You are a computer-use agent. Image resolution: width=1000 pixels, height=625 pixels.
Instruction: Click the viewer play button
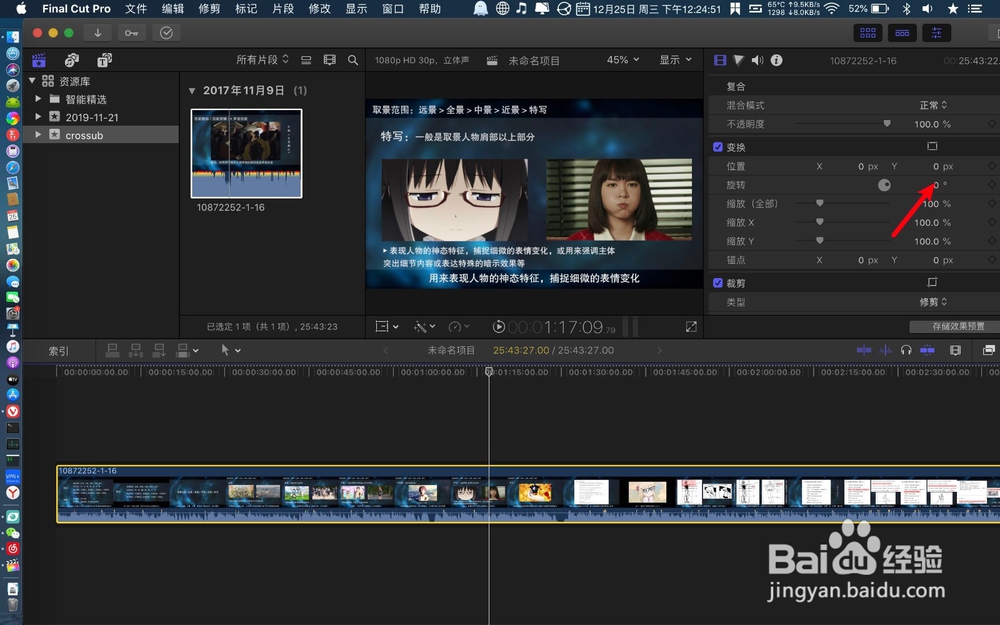pos(499,327)
